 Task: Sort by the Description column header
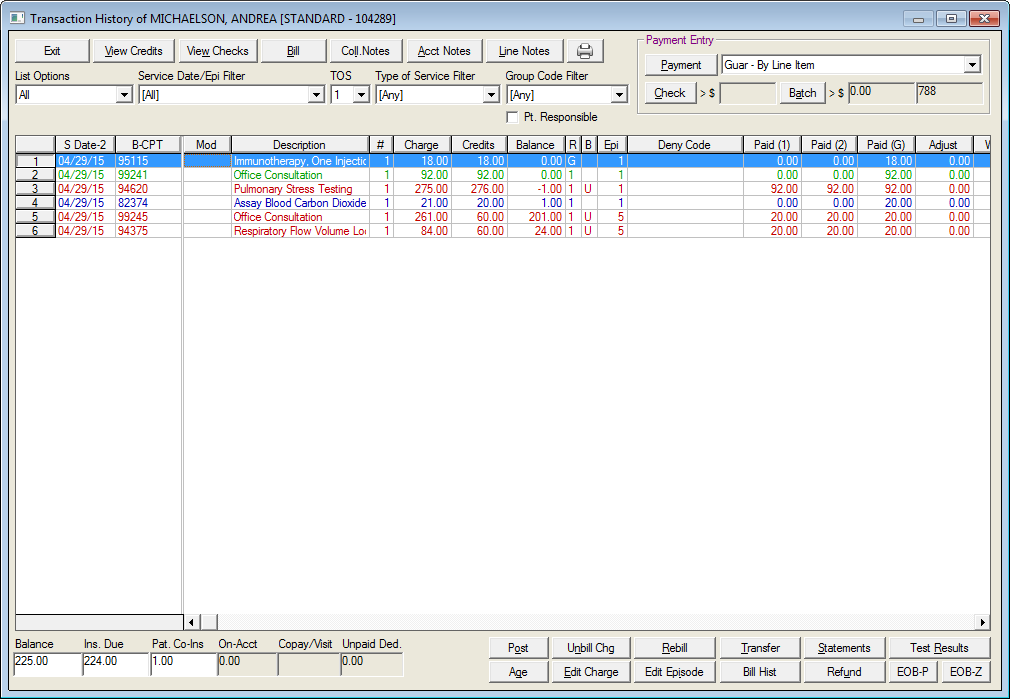coord(299,145)
